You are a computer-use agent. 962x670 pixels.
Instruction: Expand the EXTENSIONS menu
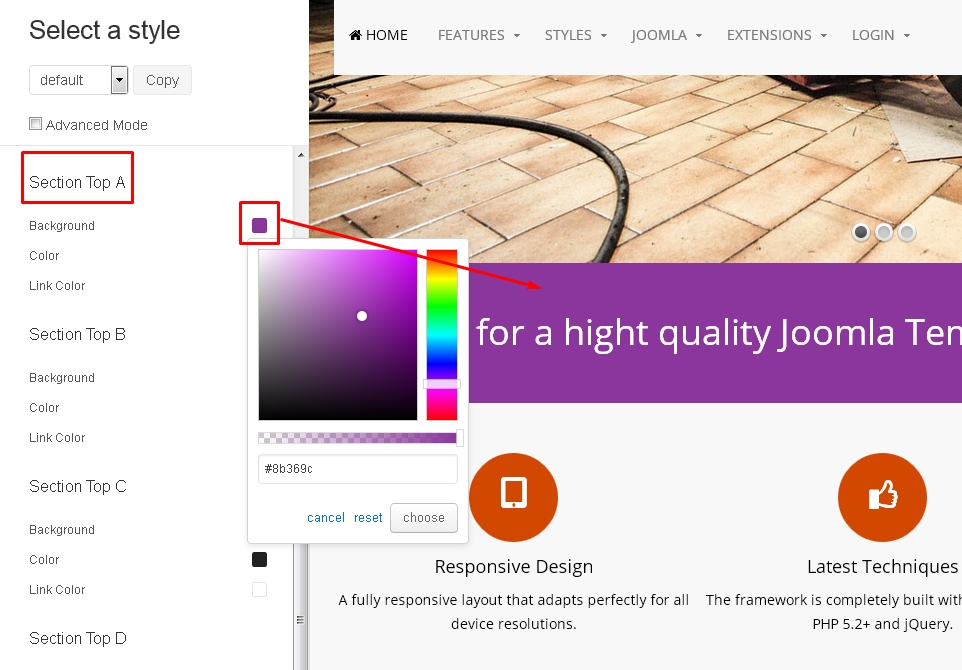[x=777, y=35]
